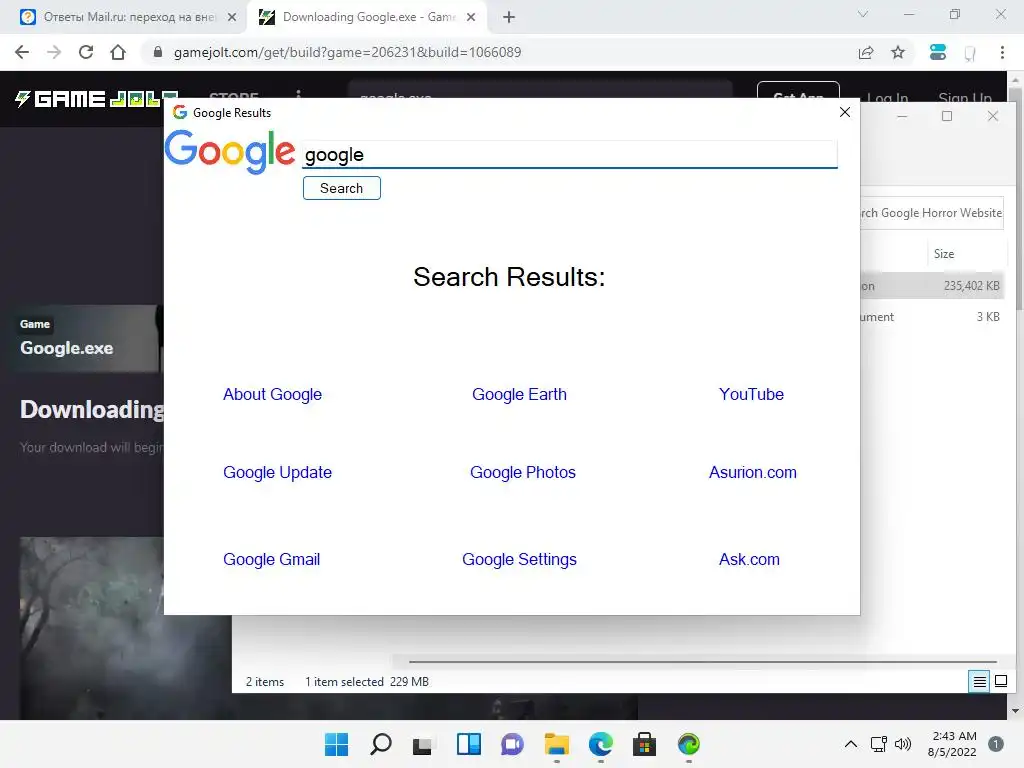This screenshot has width=1024, height=768.
Task: Open the volume icon in system tray
Action: (903, 744)
